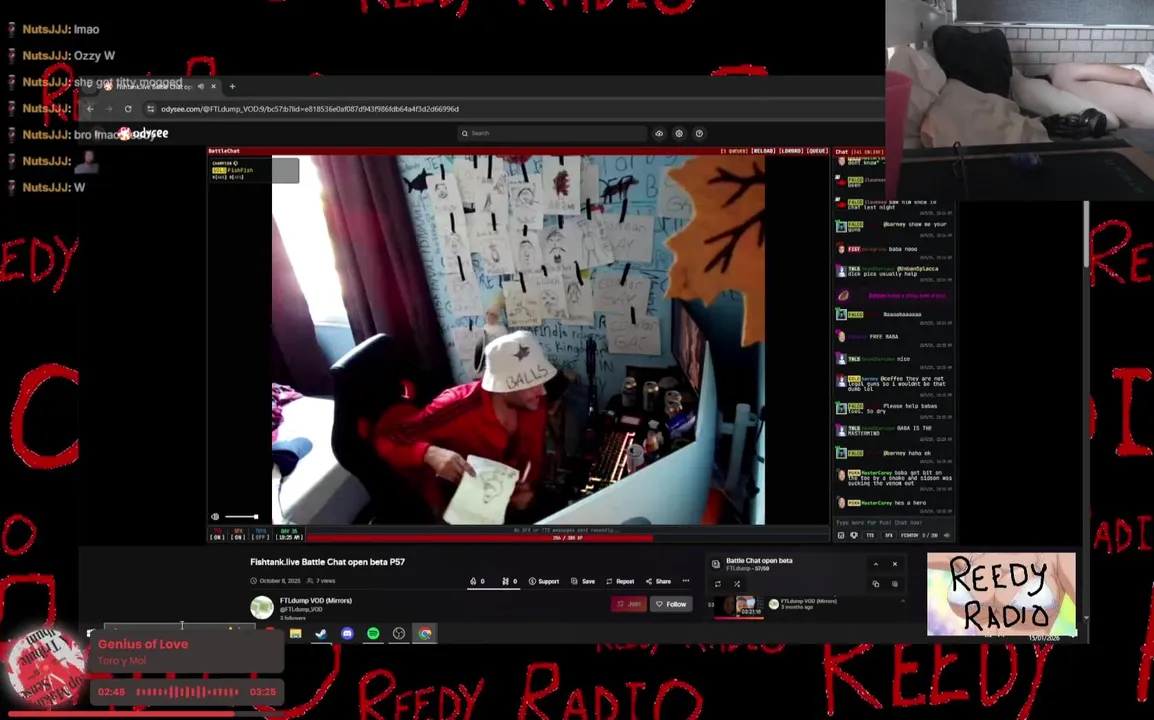Click the Repost button under the video
Viewport: 1154px width, 720px height.
[x=620, y=581]
